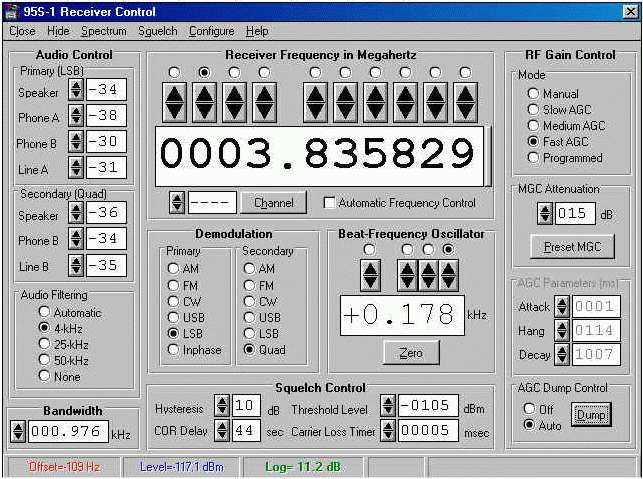
Task: Click Carrier Loss Timer spinner arrows
Action: tap(388, 431)
